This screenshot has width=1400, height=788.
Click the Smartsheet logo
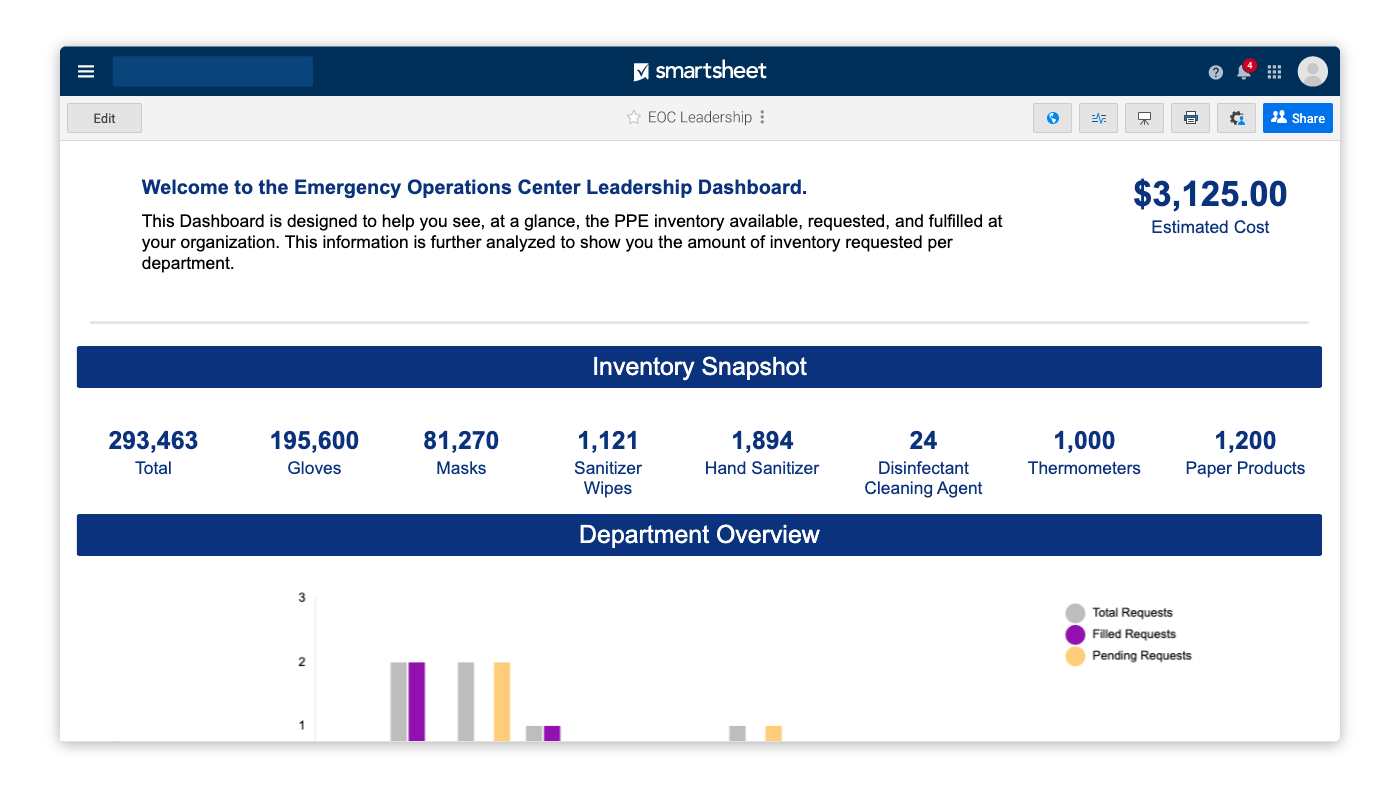(700, 71)
